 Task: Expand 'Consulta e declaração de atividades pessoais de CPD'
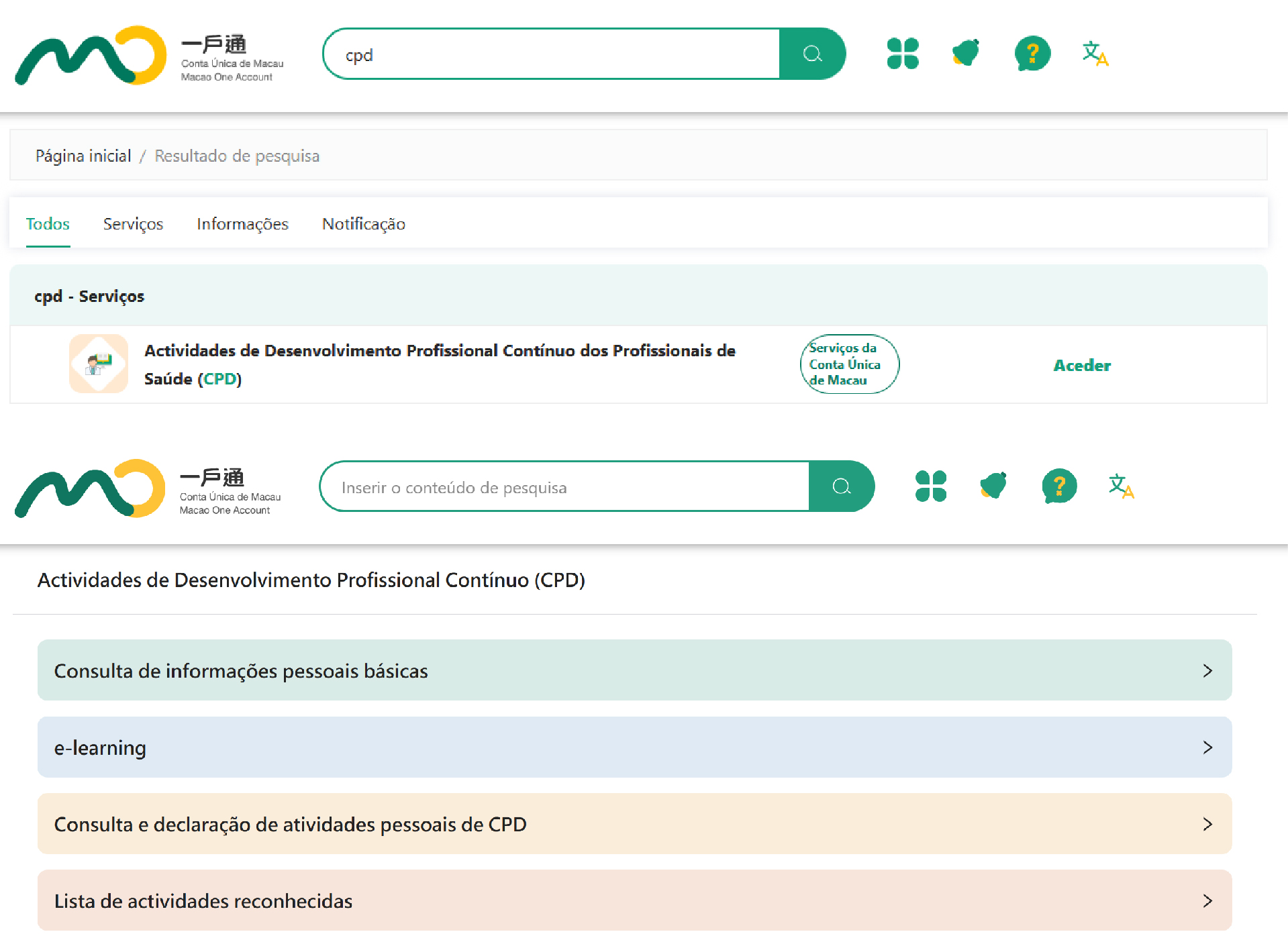click(x=634, y=823)
